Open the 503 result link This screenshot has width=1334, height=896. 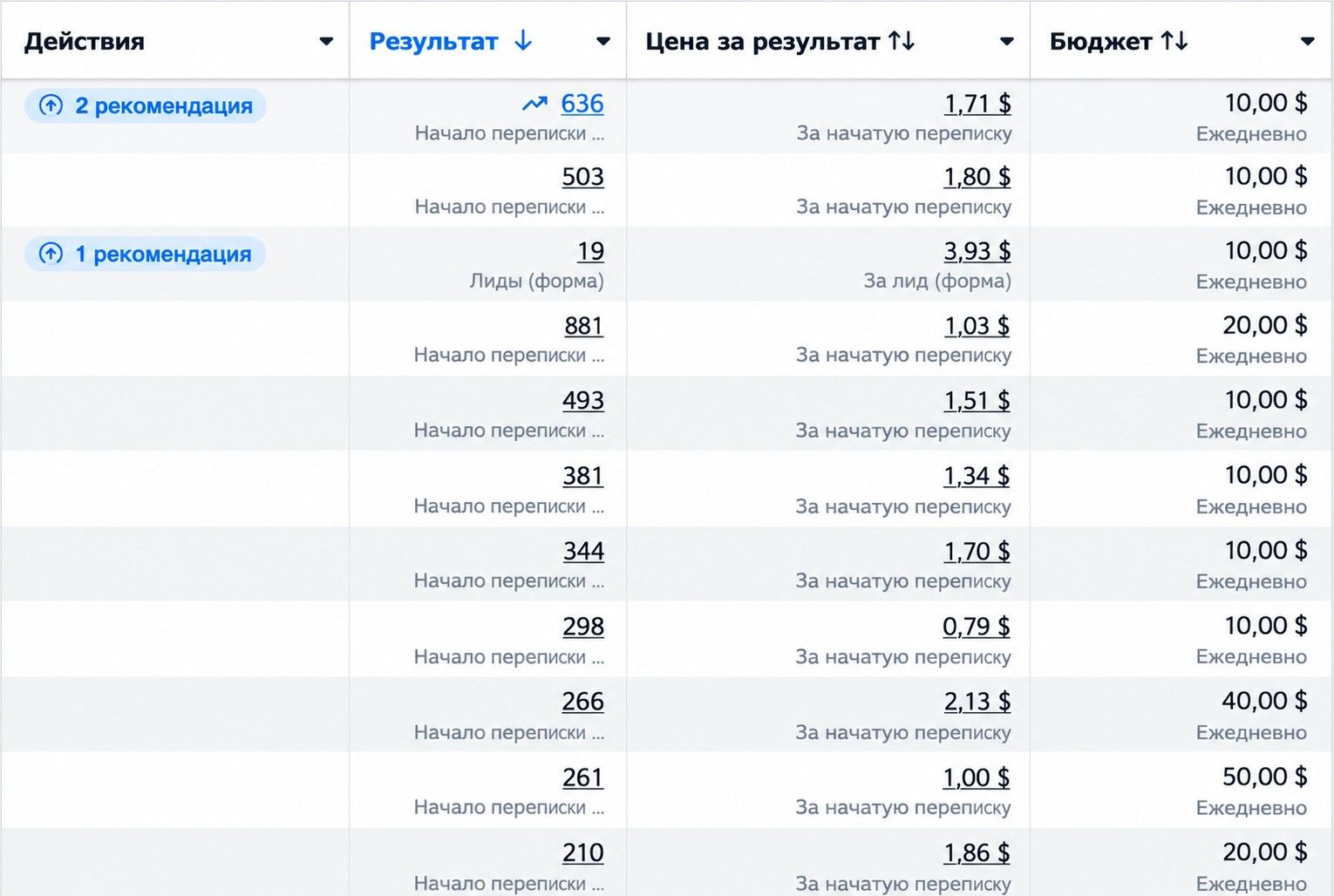(x=583, y=177)
